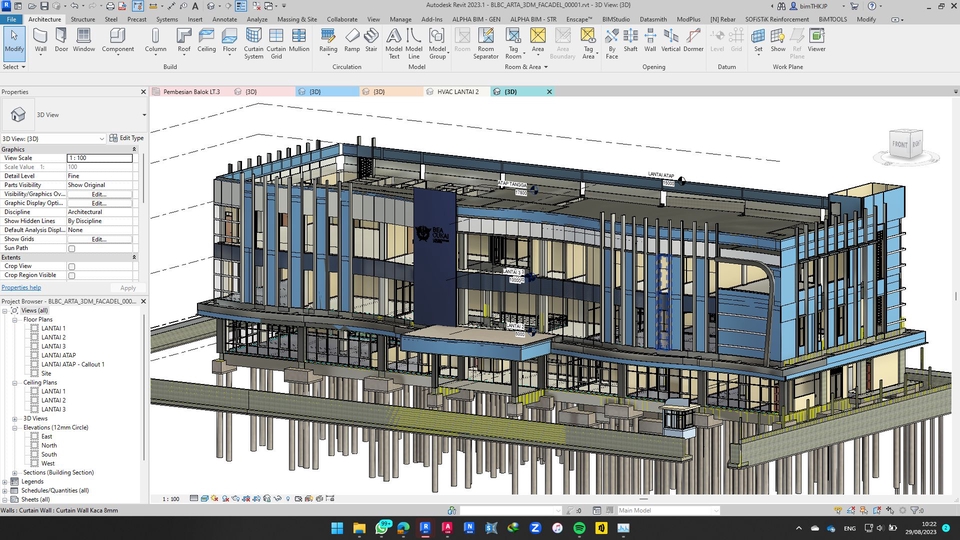
Task: Choose the Component tool
Action: 118,40
